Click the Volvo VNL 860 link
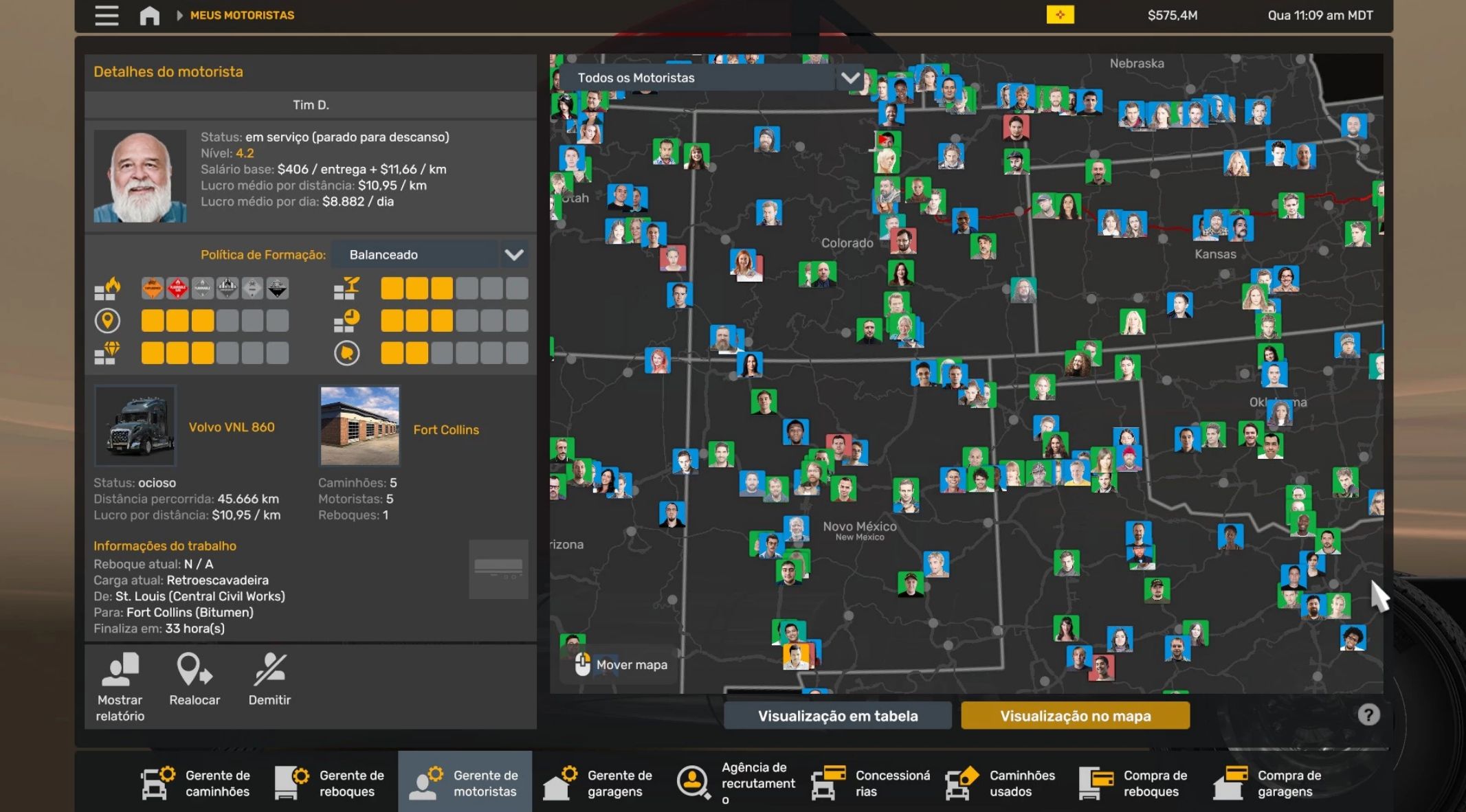 [232, 427]
